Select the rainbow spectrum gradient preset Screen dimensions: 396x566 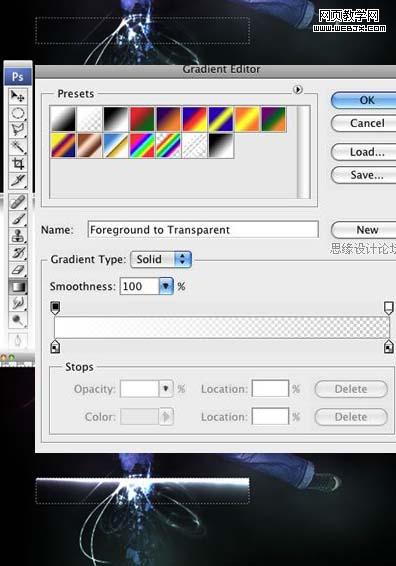(142, 145)
